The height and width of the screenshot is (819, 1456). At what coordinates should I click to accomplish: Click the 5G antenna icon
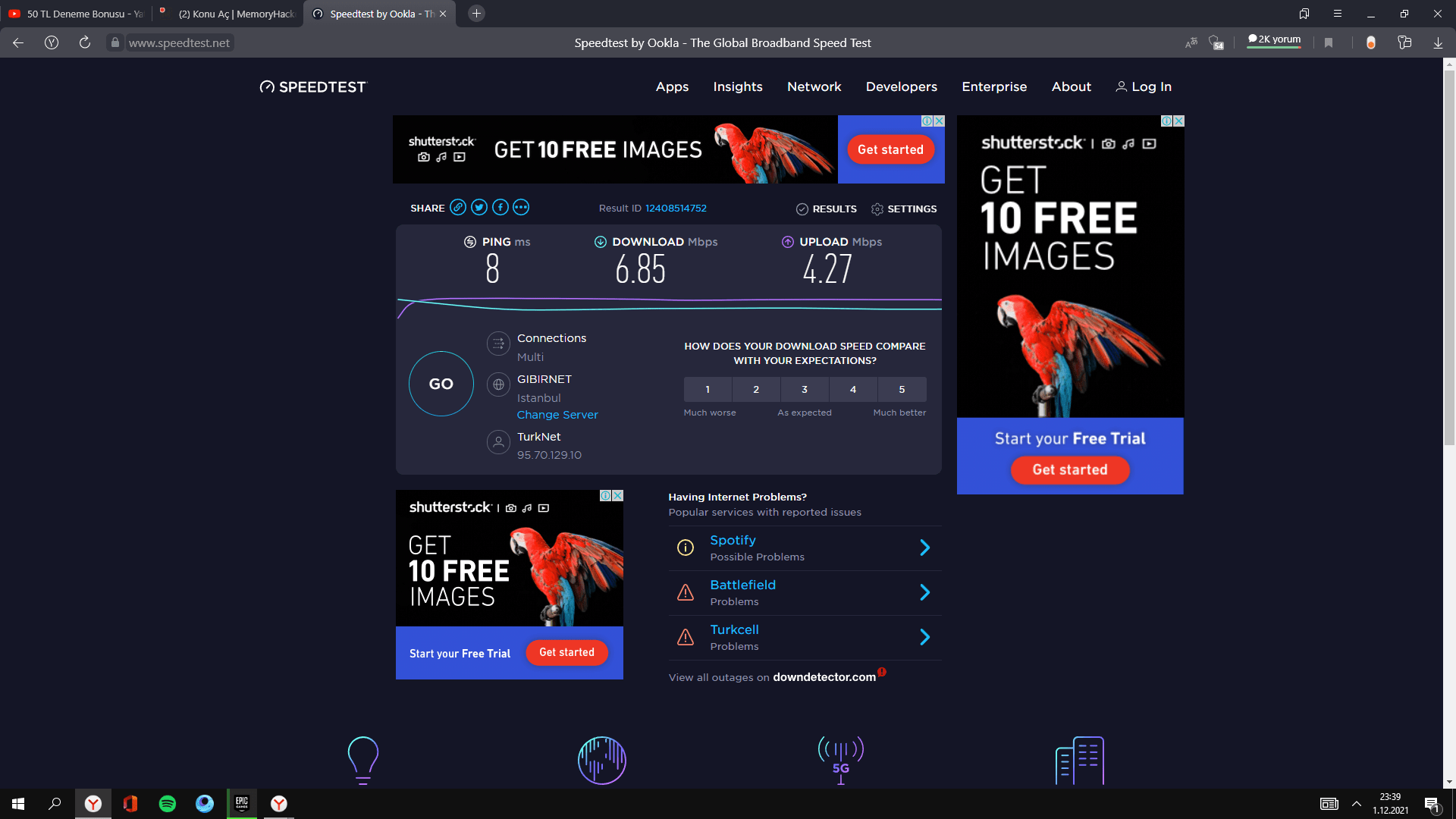[841, 760]
